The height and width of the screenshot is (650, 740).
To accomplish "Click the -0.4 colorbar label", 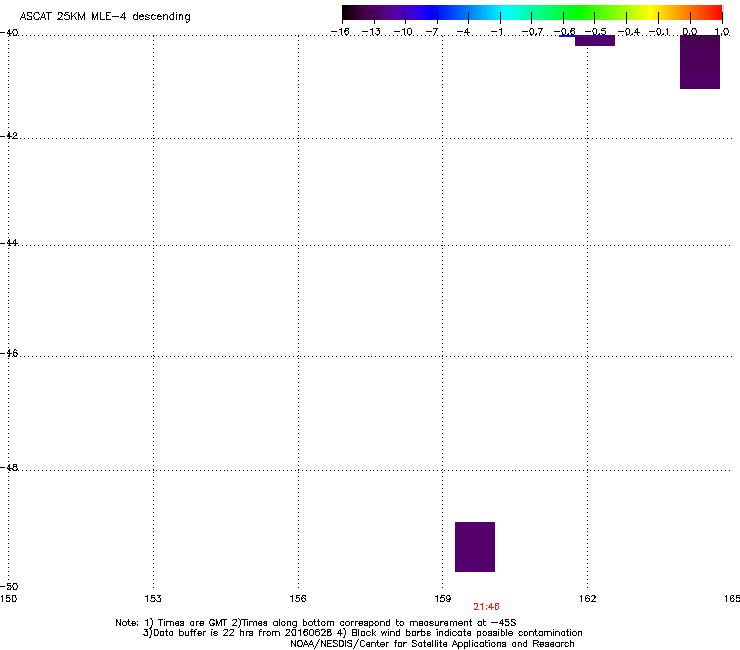I will [x=629, y=32].
